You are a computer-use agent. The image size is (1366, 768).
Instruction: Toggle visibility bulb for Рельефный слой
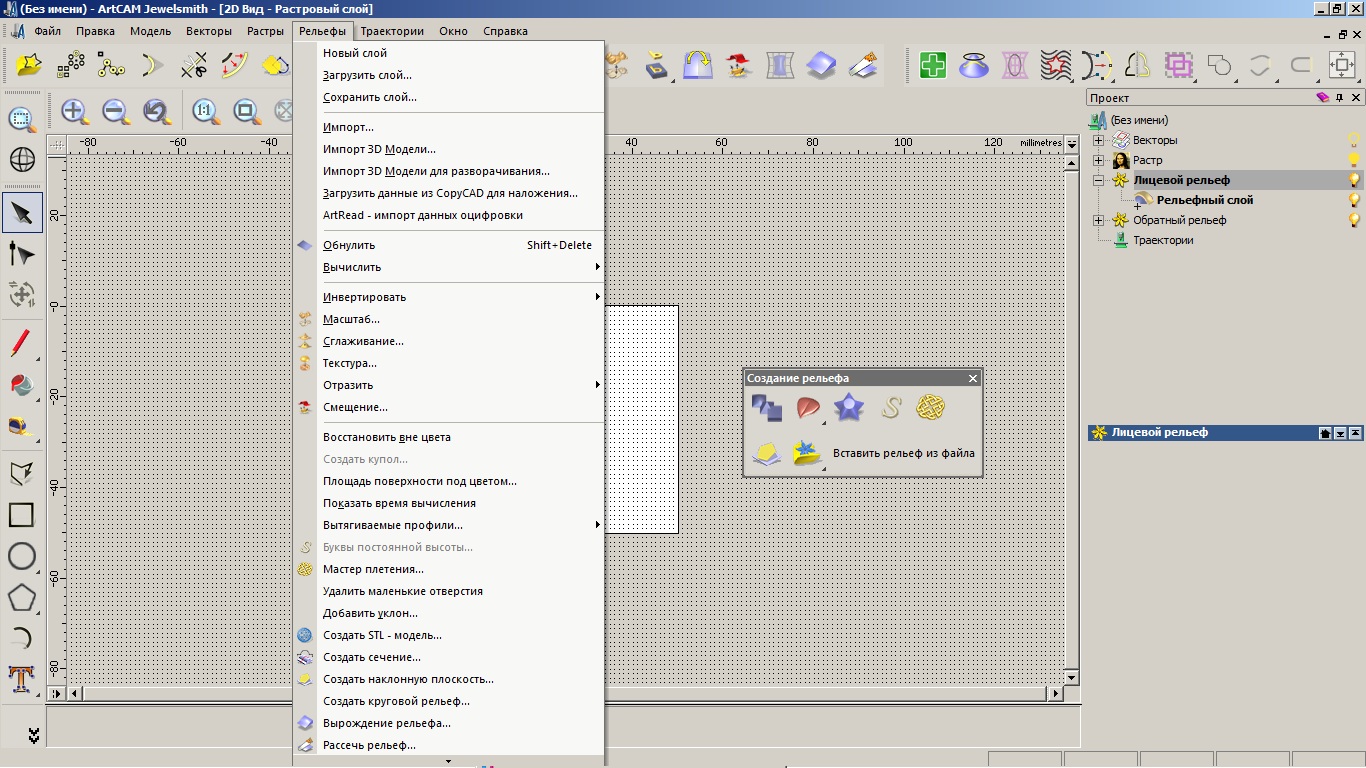pos(1354,200)
